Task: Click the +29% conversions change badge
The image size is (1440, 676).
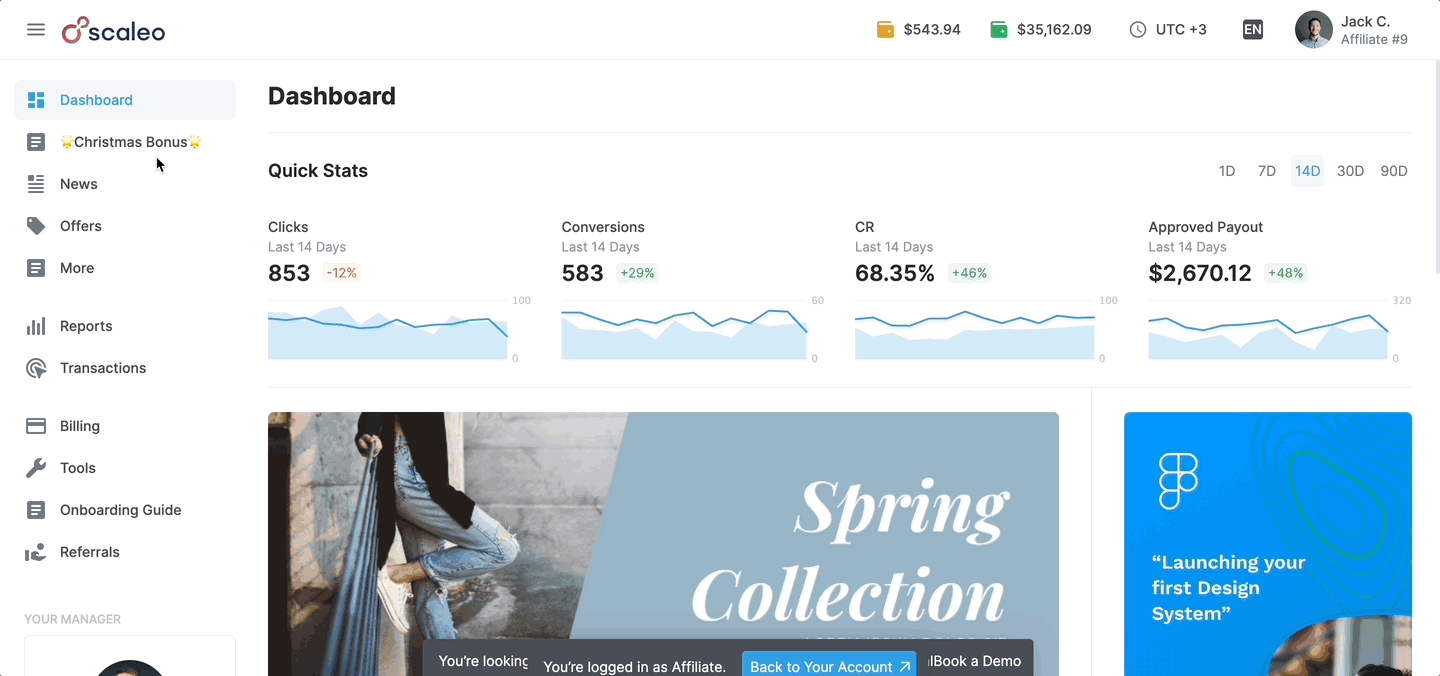Action: click(637, 273)
